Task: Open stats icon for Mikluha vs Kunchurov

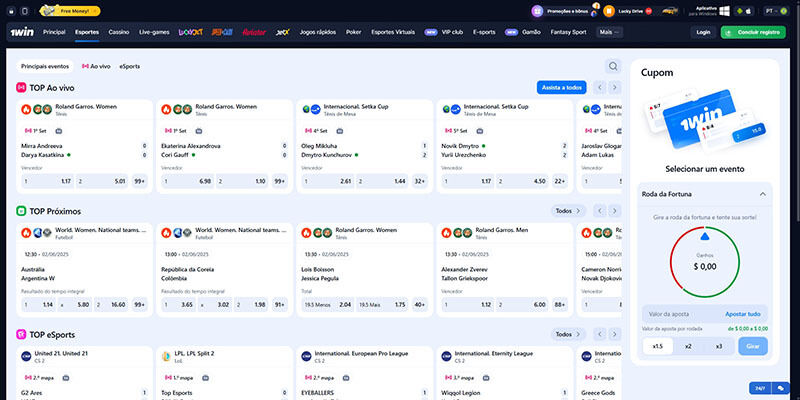Action: pos(340,131)
